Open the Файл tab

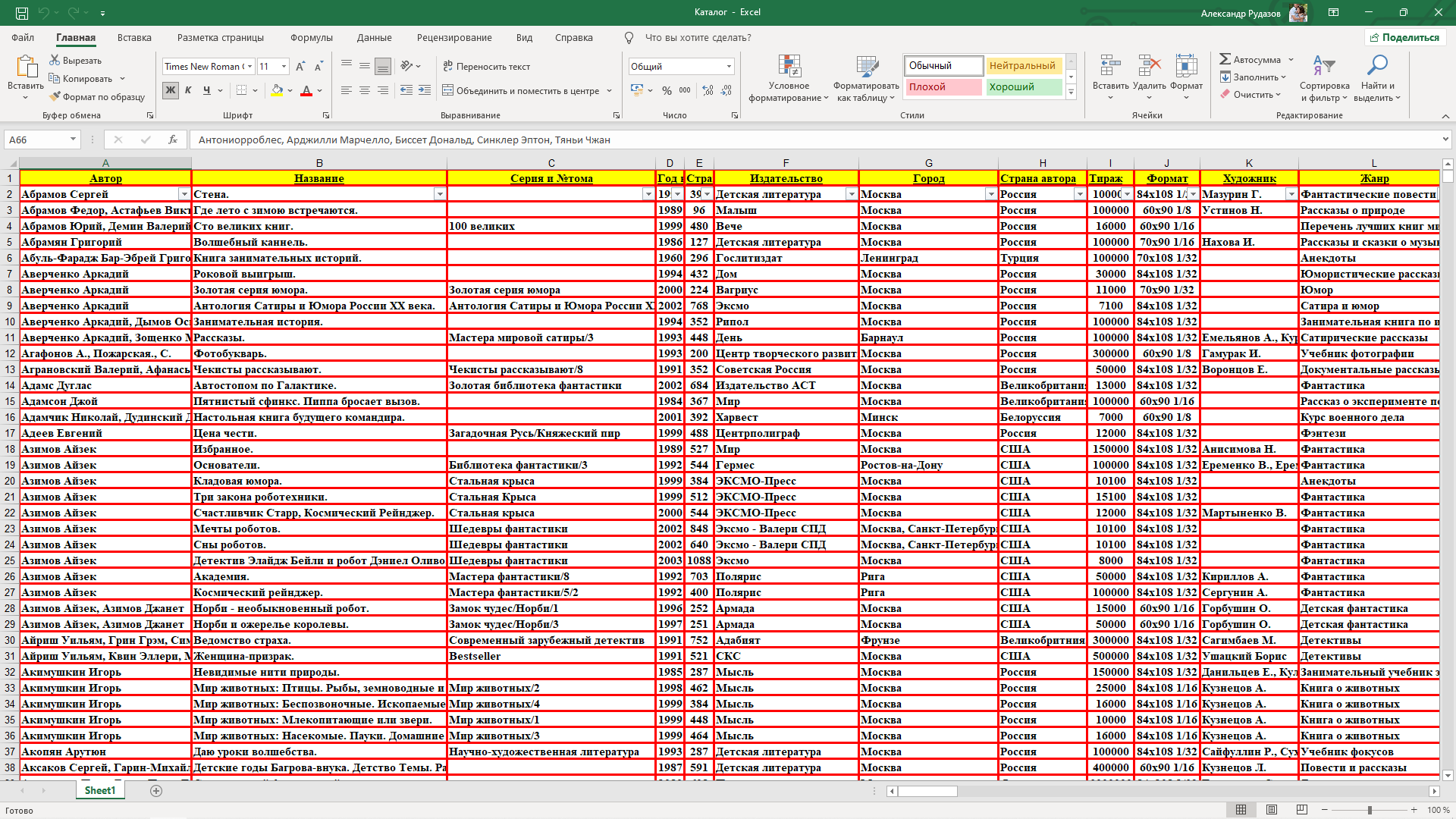click(23, 38)
